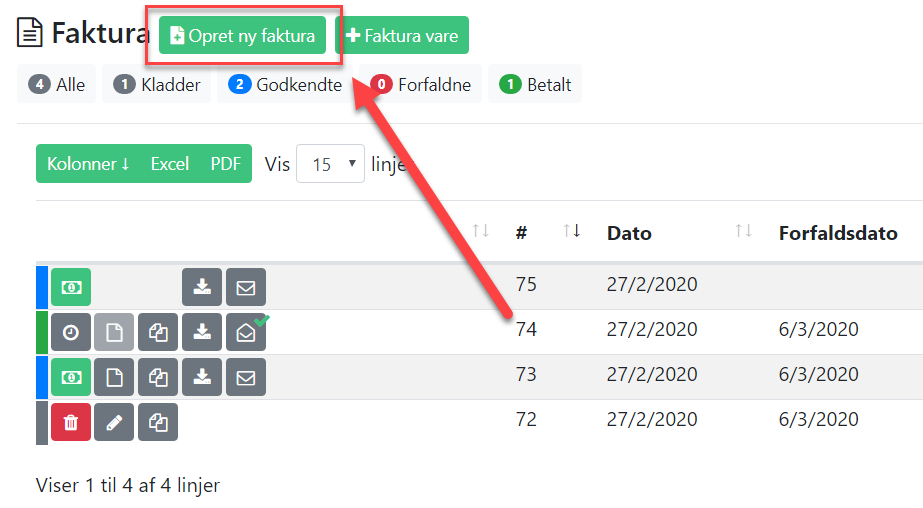Viewport: 923px width, 508px height.
Task: Copy invoice 74 using the duplicate icon
Action: point(158,332)
